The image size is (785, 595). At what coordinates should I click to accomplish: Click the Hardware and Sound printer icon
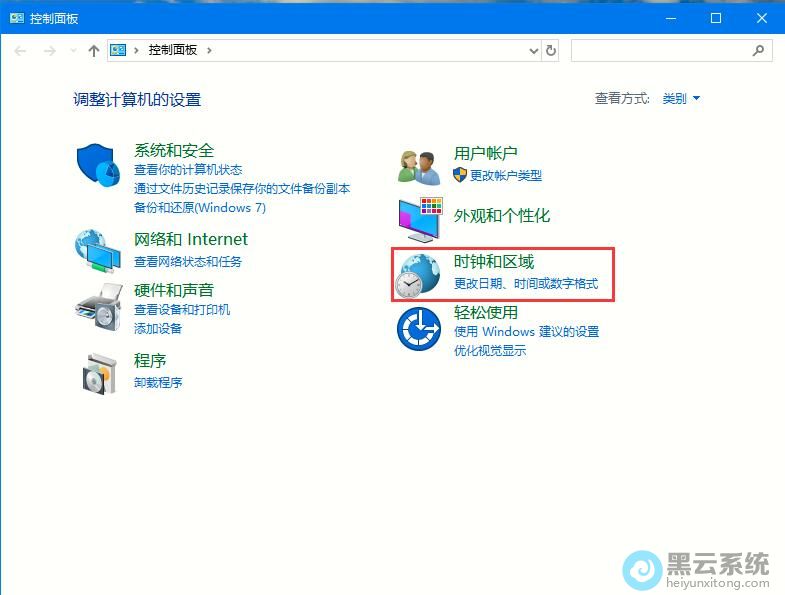click(x=98, y=306)
